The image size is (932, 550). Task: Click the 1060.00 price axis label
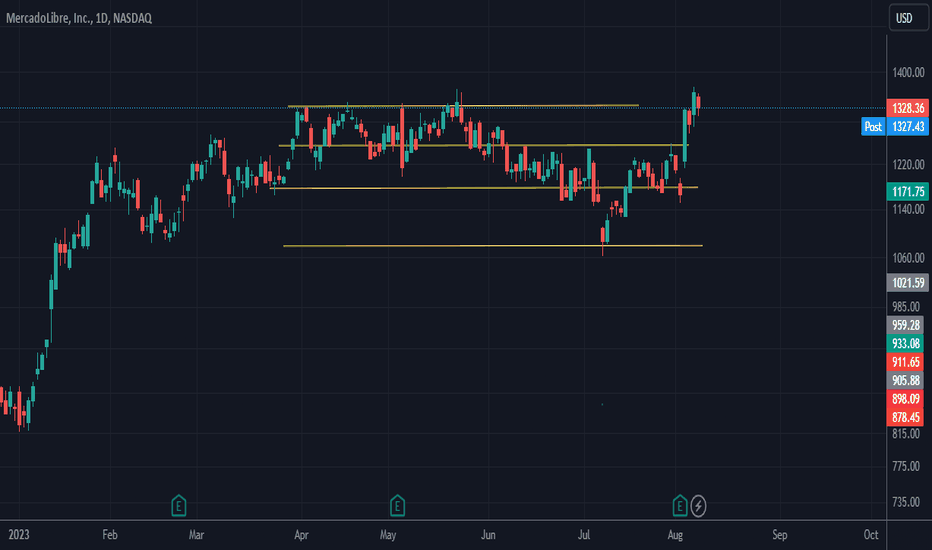point(908,258)
